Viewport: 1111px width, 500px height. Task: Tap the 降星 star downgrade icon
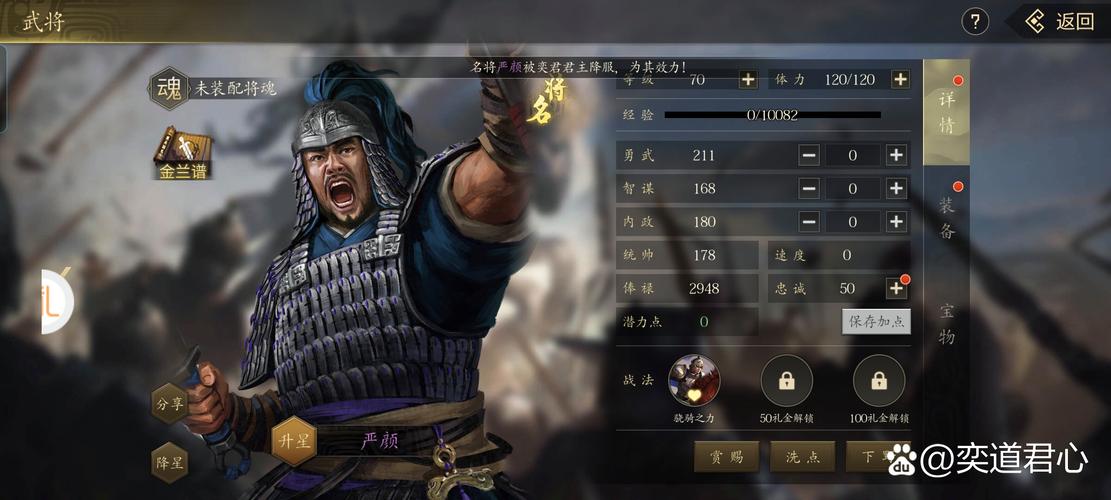170,462
